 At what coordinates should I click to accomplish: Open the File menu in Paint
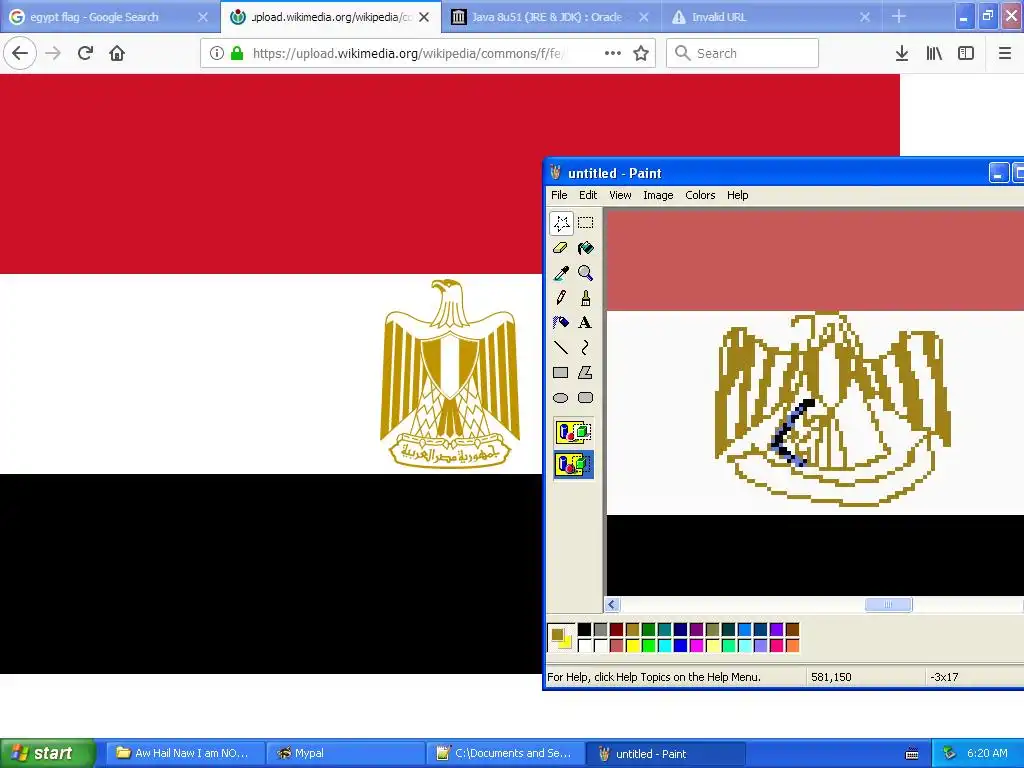[x=559, y=195]
